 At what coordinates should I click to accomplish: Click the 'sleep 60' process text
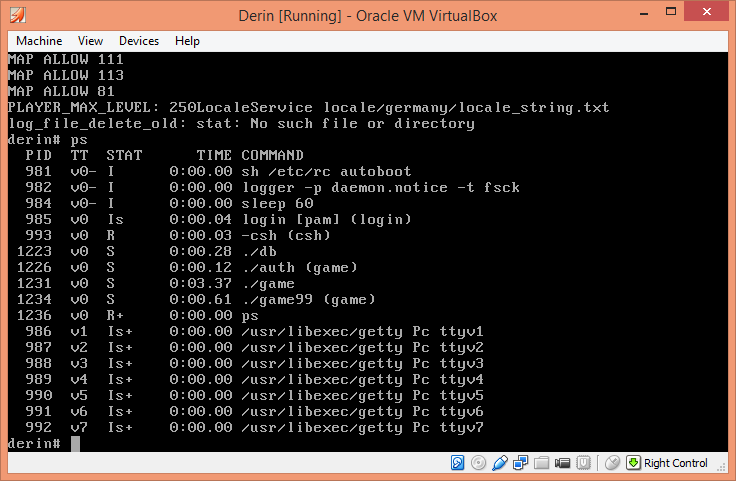(277, 203)
